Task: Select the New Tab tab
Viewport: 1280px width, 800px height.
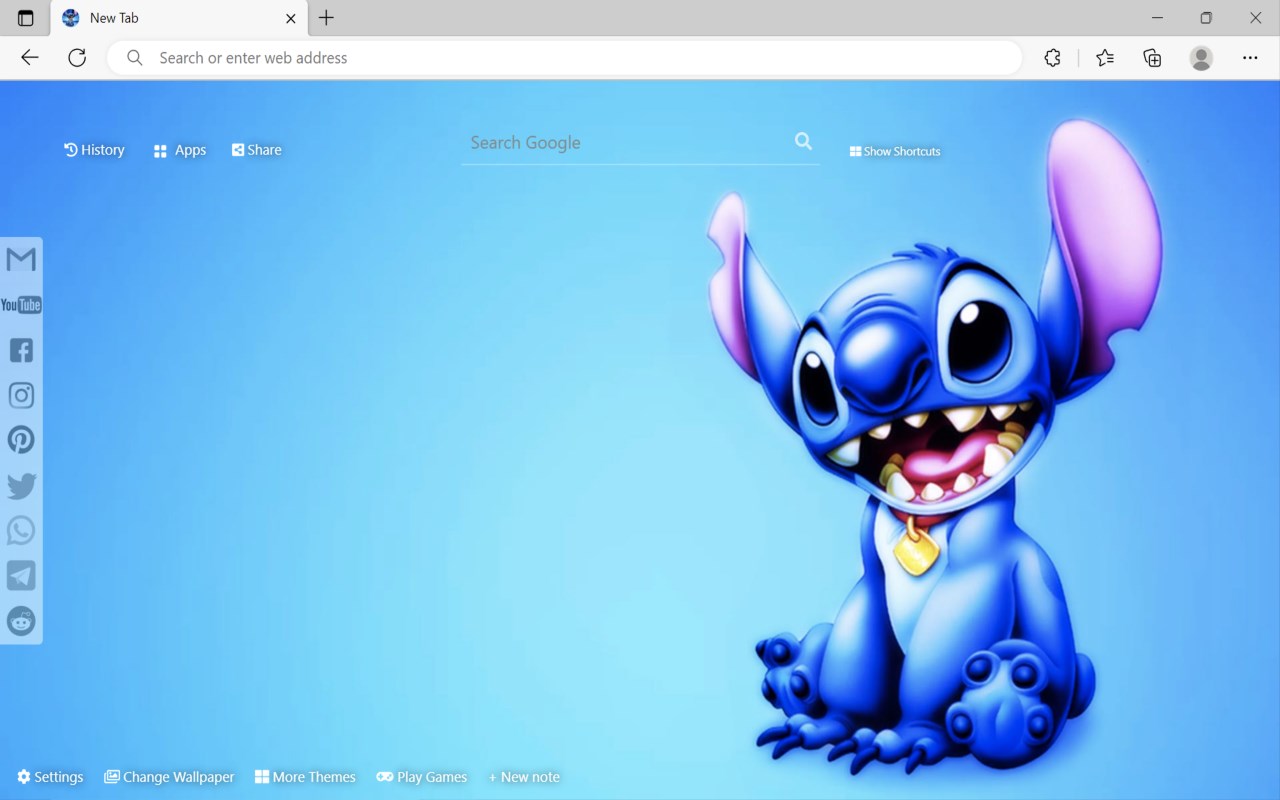Action: click(x=178, y=18)
